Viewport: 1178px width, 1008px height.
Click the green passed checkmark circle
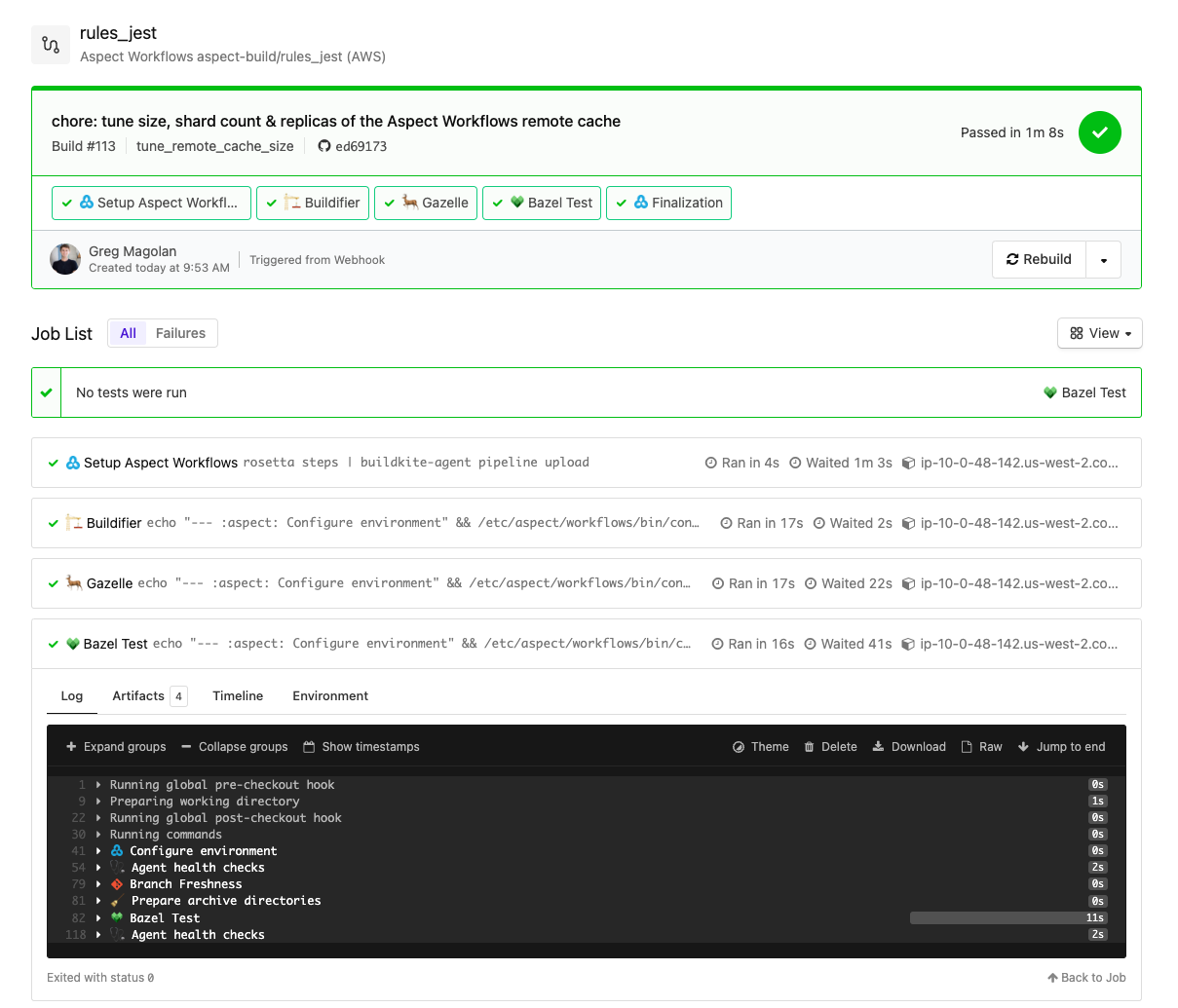coord(1099,132)
